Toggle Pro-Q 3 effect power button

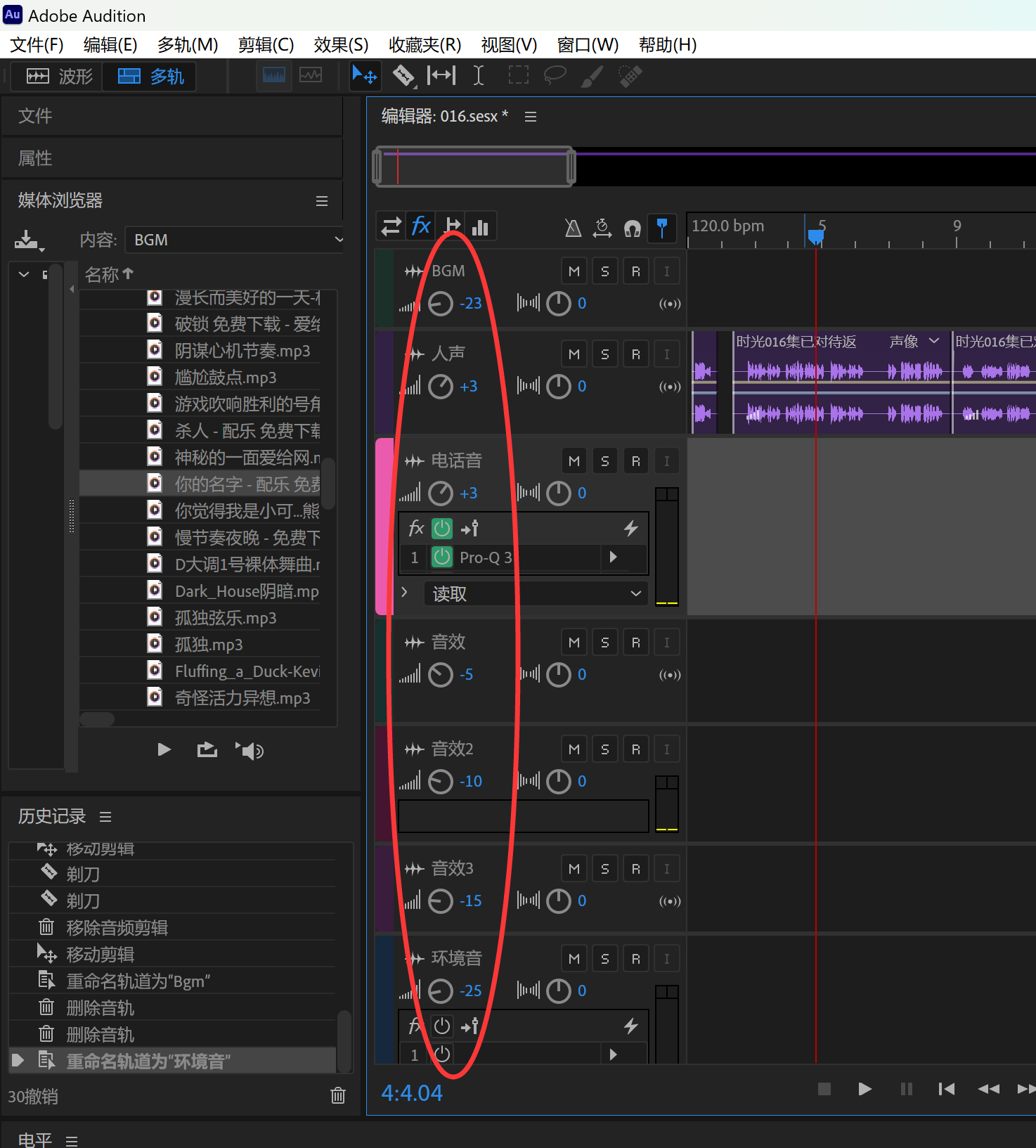441,557
